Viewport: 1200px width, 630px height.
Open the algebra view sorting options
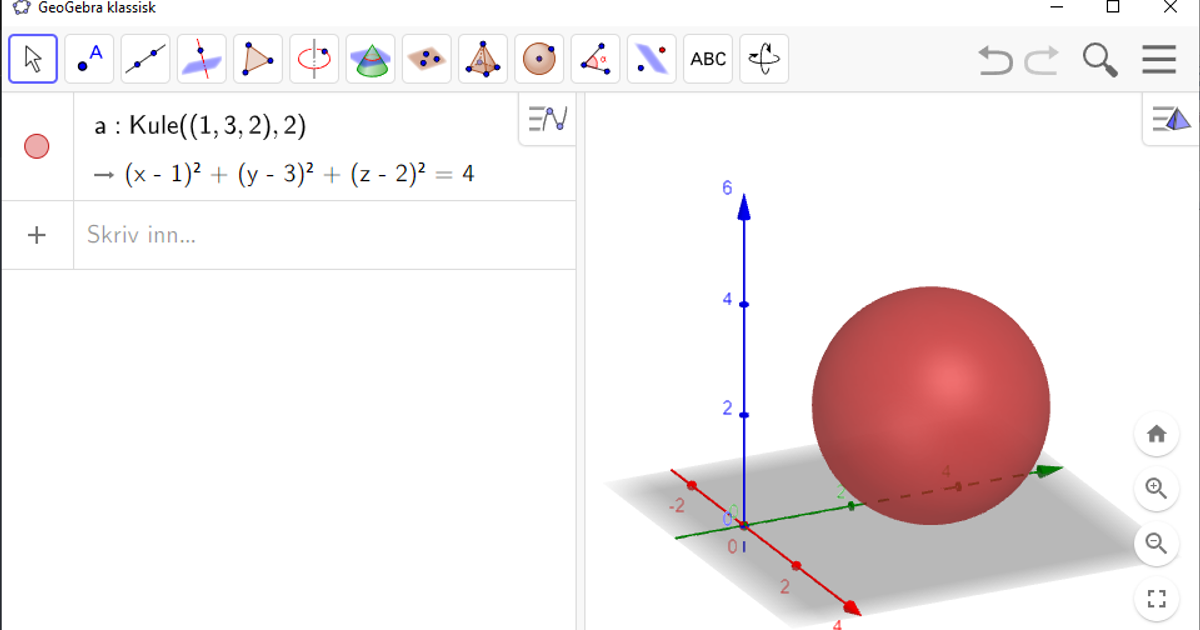pos(546,119)
